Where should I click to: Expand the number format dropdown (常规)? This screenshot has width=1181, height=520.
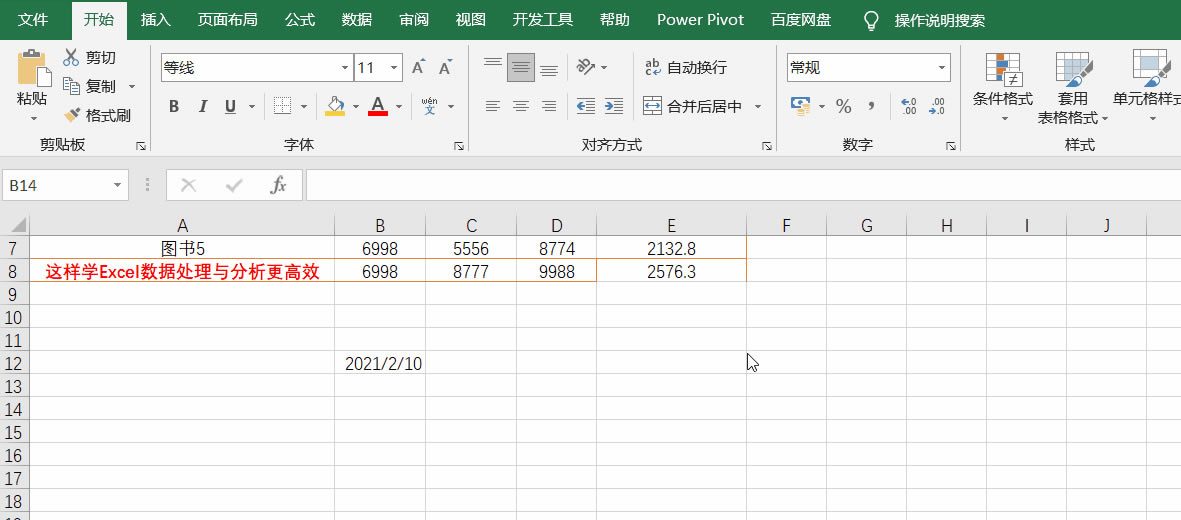pos(942,68)
